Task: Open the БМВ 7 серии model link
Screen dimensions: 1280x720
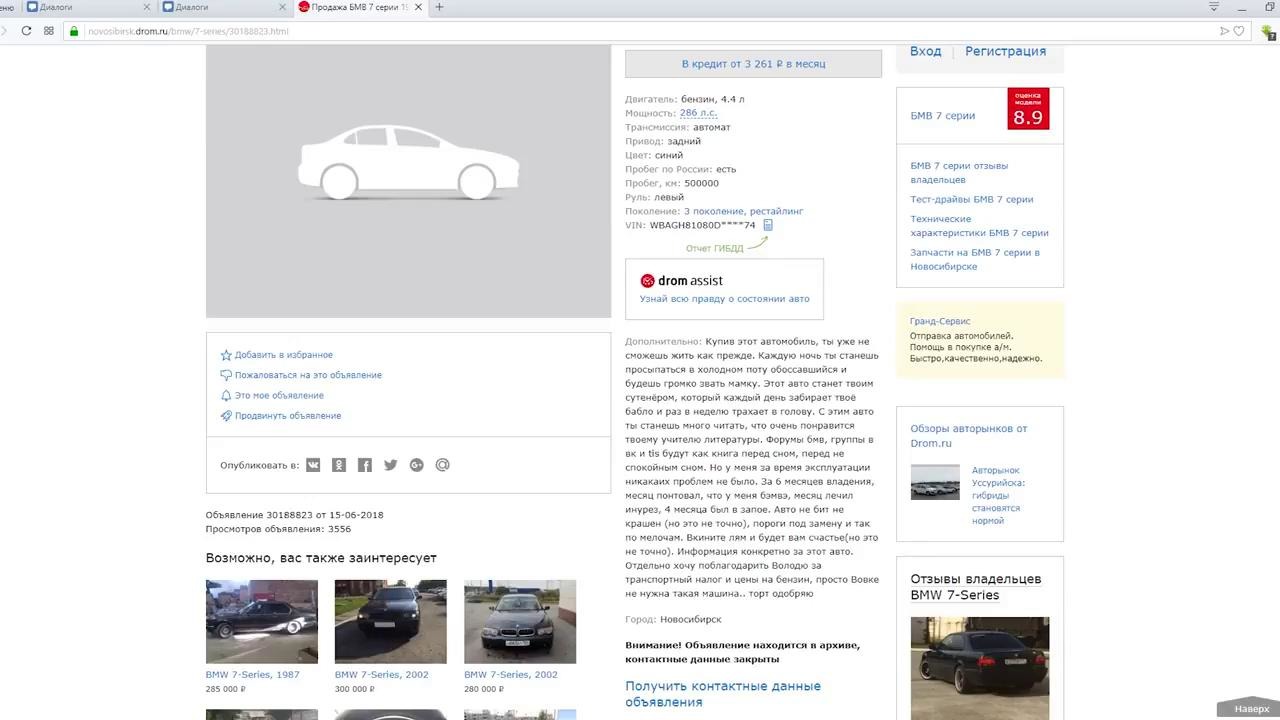Action: coord(943,116)
